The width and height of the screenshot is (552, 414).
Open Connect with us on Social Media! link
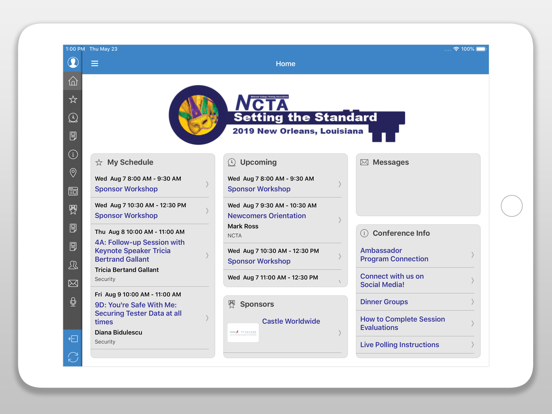[x=392, y=281]
